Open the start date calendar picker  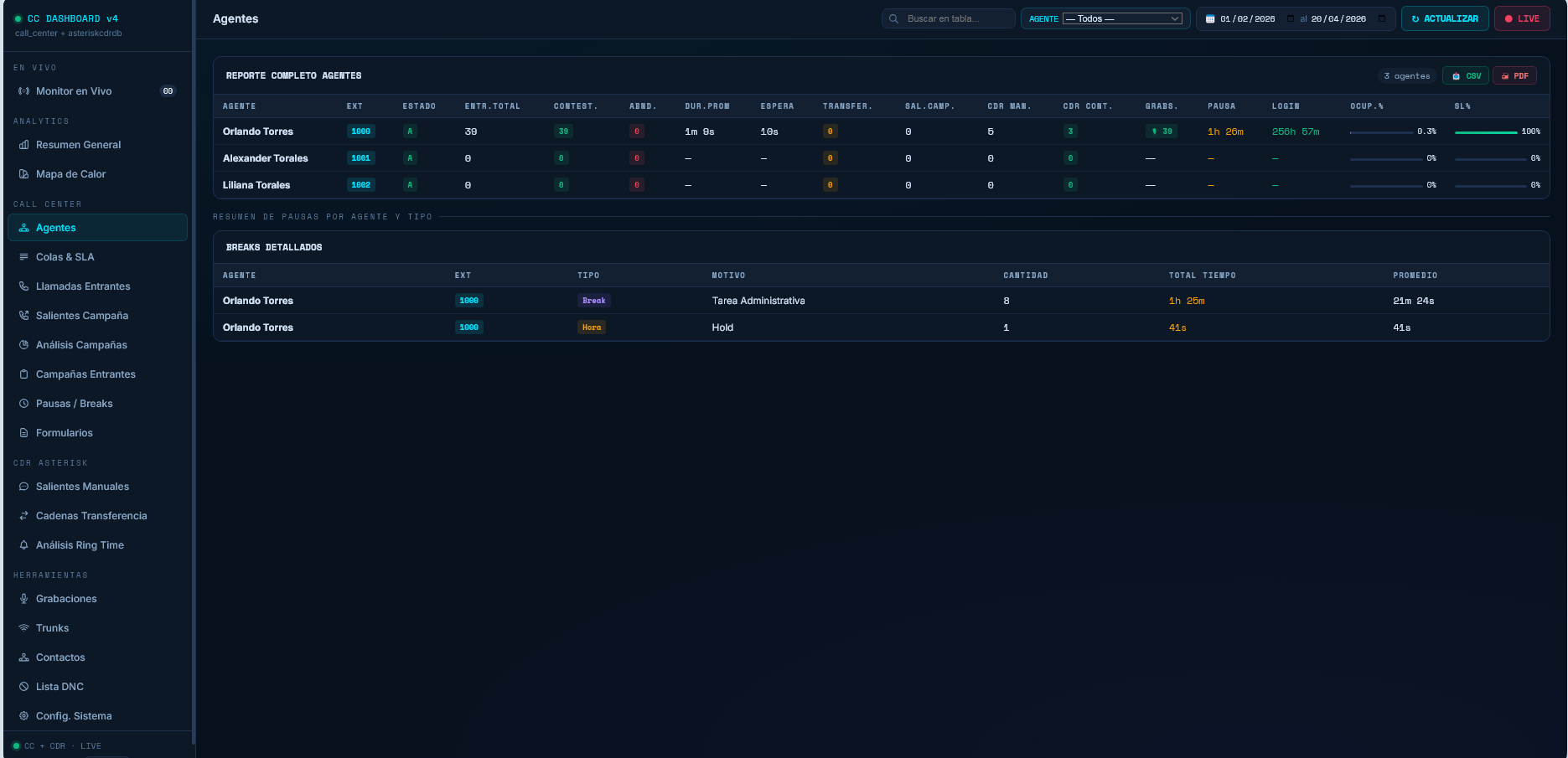tap(1290, 18)
